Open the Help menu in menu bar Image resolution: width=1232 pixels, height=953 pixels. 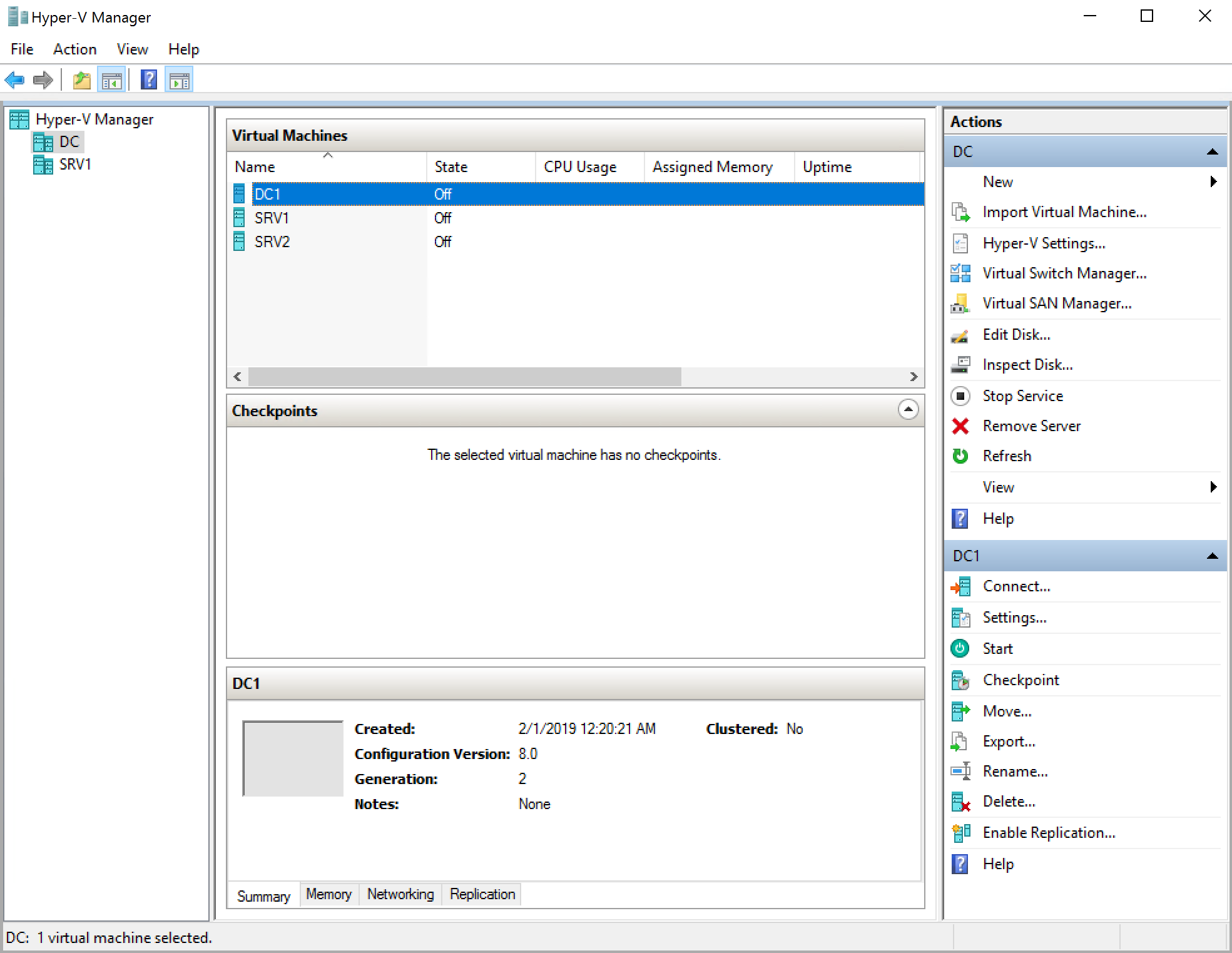click(x=183, y=49)
